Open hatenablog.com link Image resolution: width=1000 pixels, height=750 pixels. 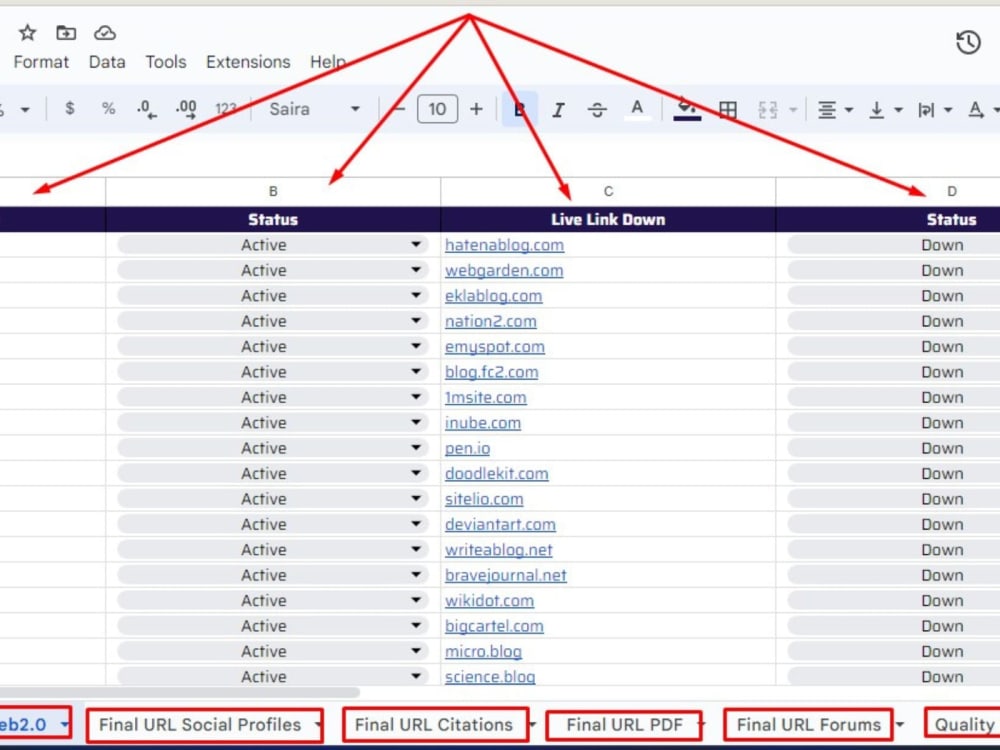(x=504, y=245)
